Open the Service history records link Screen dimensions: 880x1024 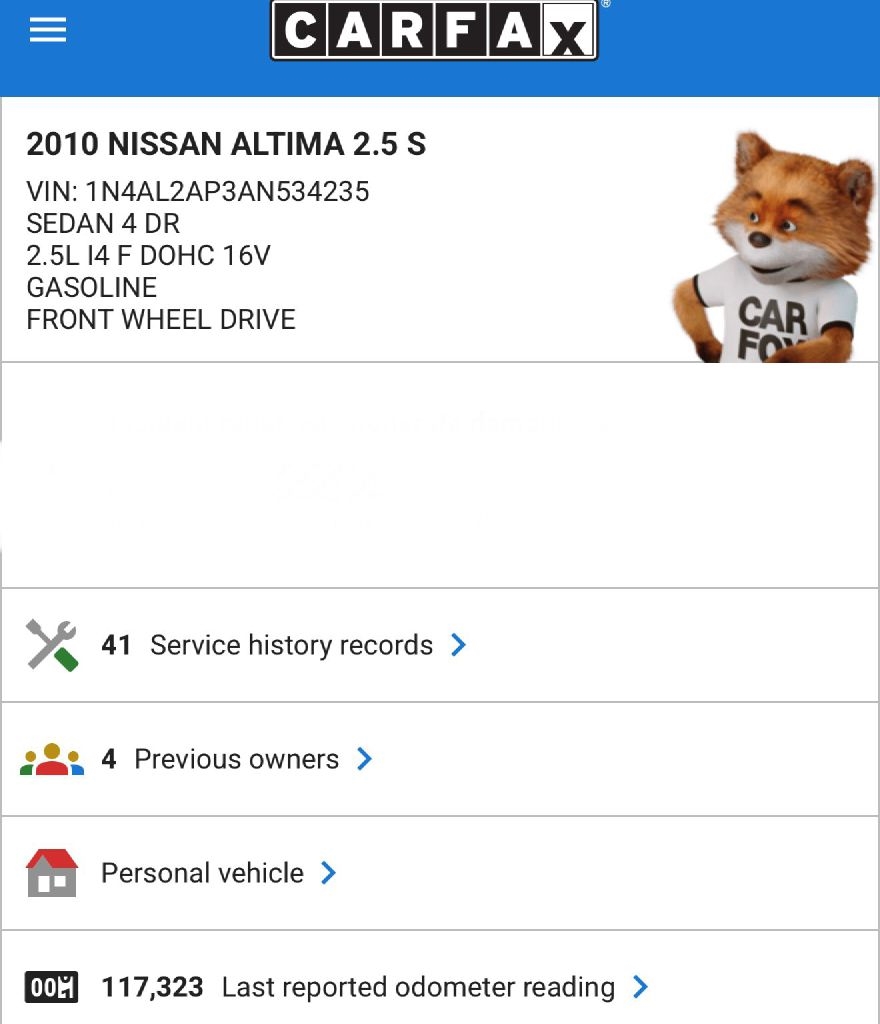click(291, 645)
